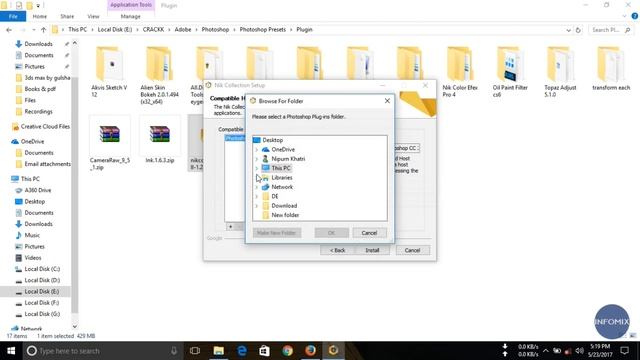
Task: Expand the Download folder node
Action: tap(257, 206)
